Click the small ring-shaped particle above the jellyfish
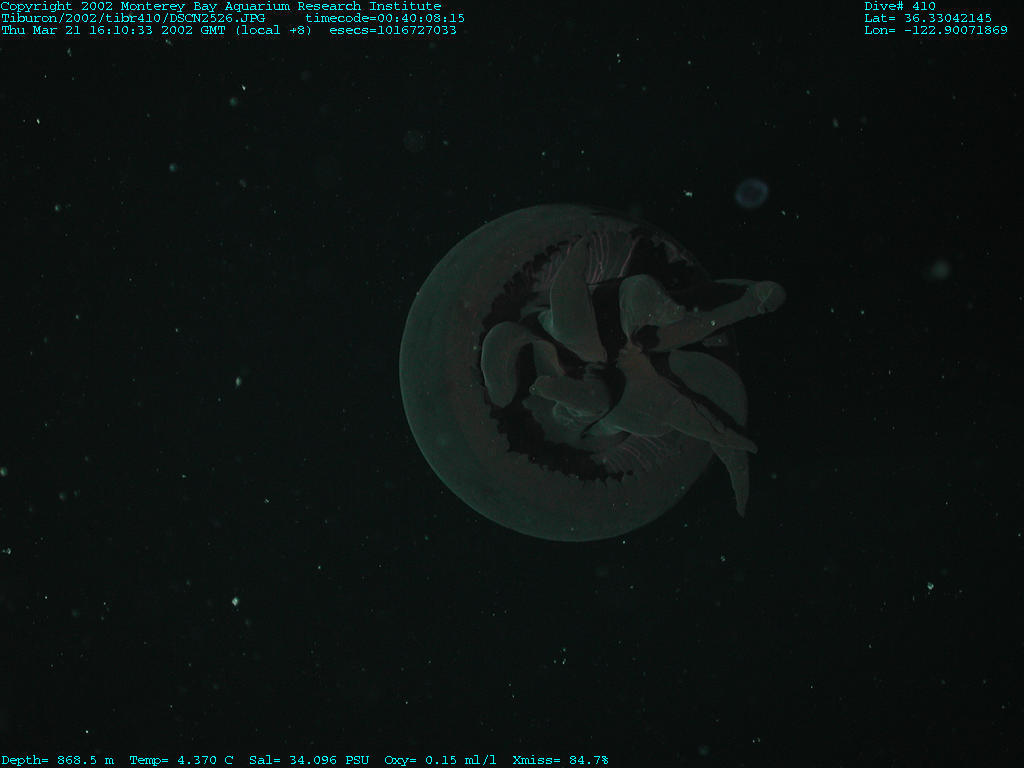The width and height of the screenshot is (1024, 768). pyautogui.click(x=751, y=193)
